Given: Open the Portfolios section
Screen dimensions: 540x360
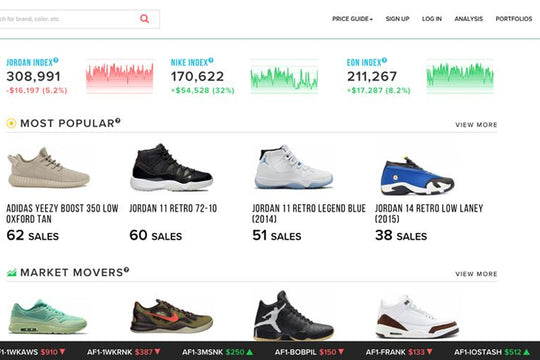Looking at the screenshot, I should tap(514, 19).
